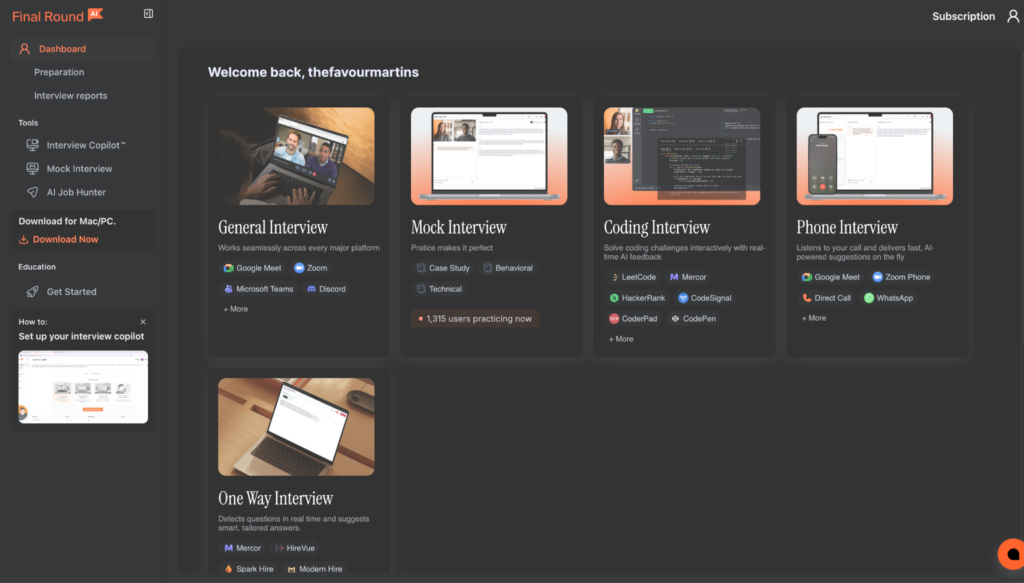Viewport: 1024px width, 583px height.
Task: Collapse the sidebar with the panel icon
Action: coord(148,14)
